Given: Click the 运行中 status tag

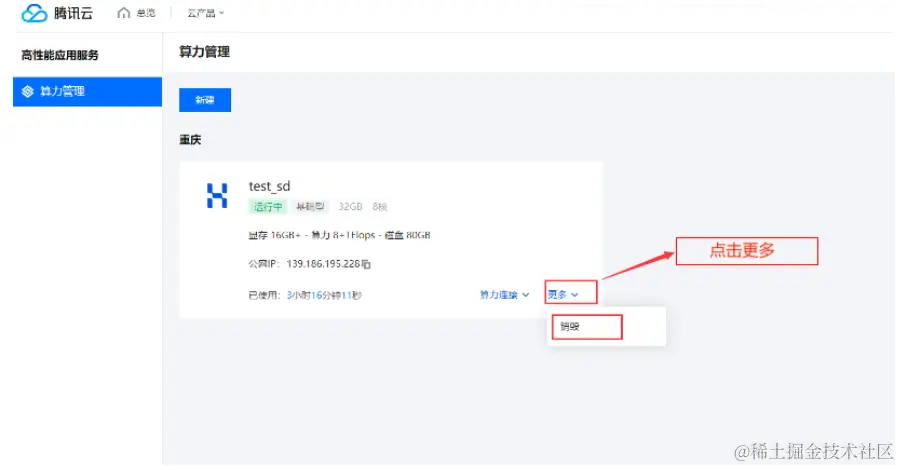Looking at the screenshot, I should (268, 207).
